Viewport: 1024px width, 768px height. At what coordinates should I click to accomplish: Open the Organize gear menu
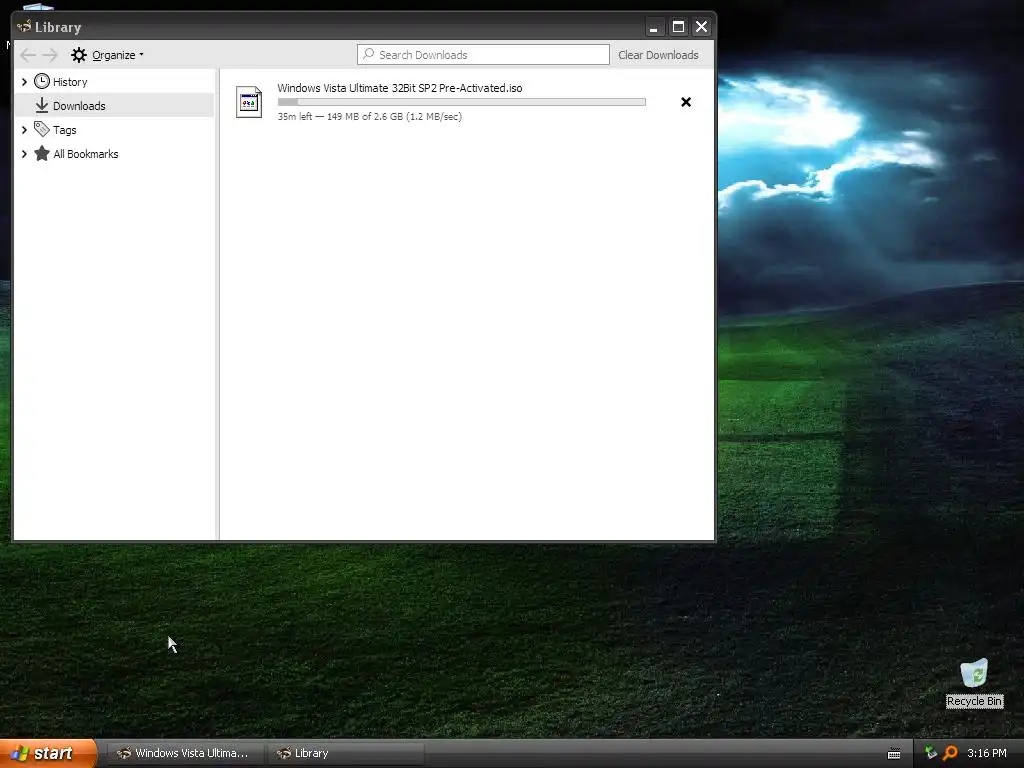[x=107, y=55]
